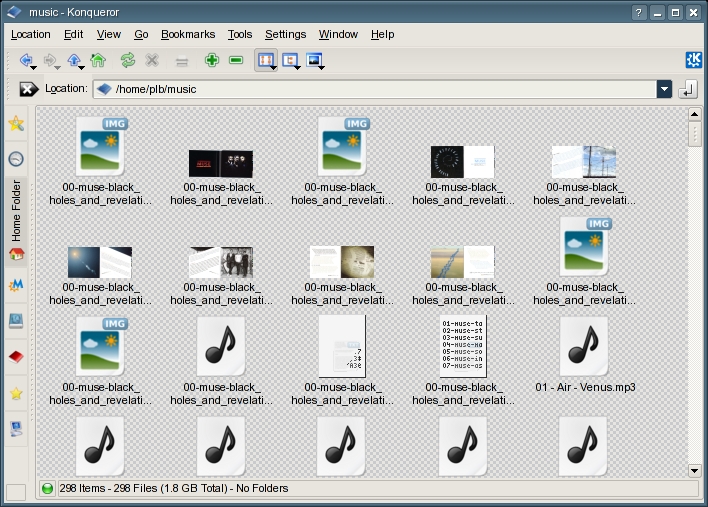
Task: Click scrollbar down arrow
Action: [694, 471]
